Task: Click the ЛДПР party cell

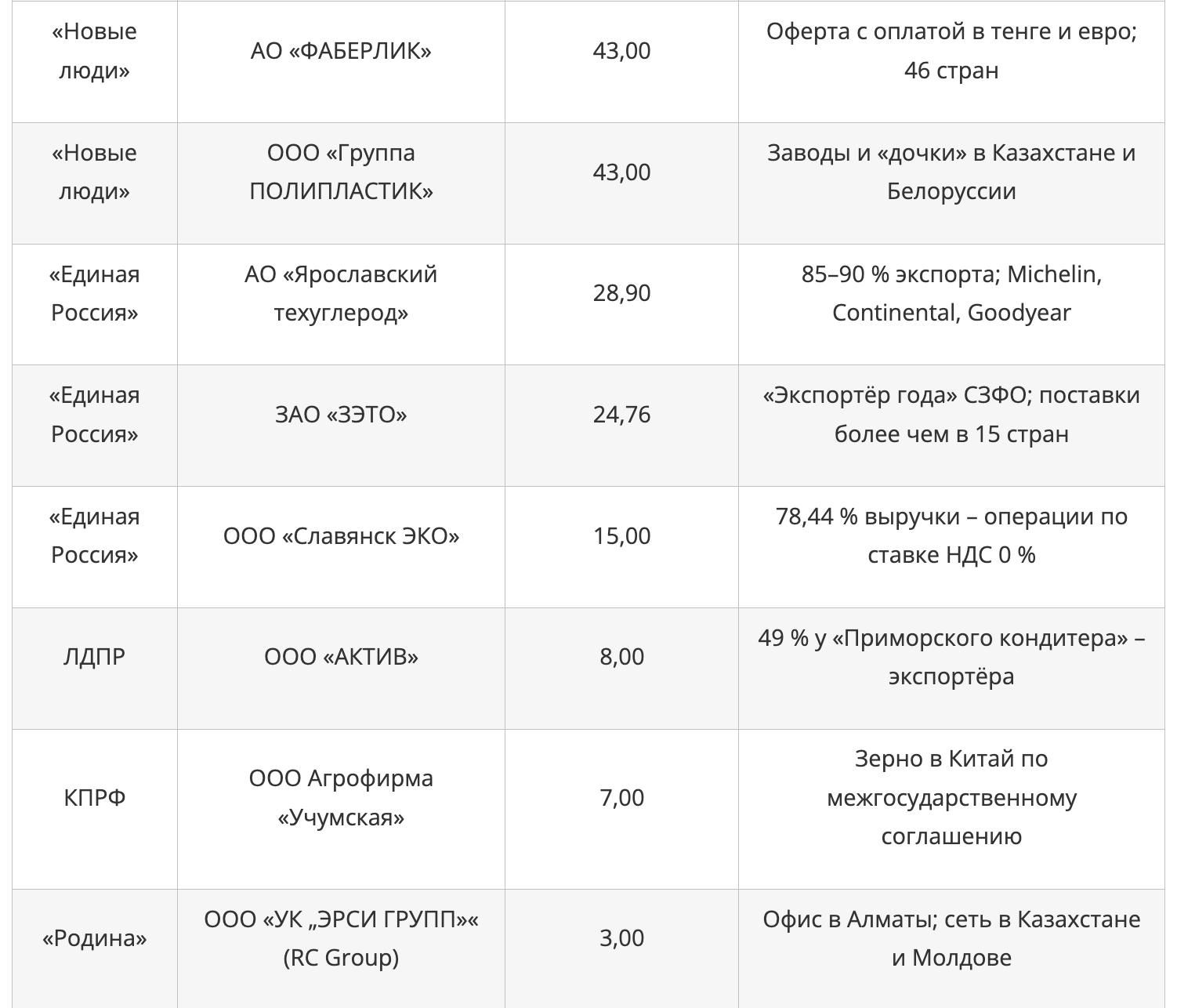Action: [95, 657]
